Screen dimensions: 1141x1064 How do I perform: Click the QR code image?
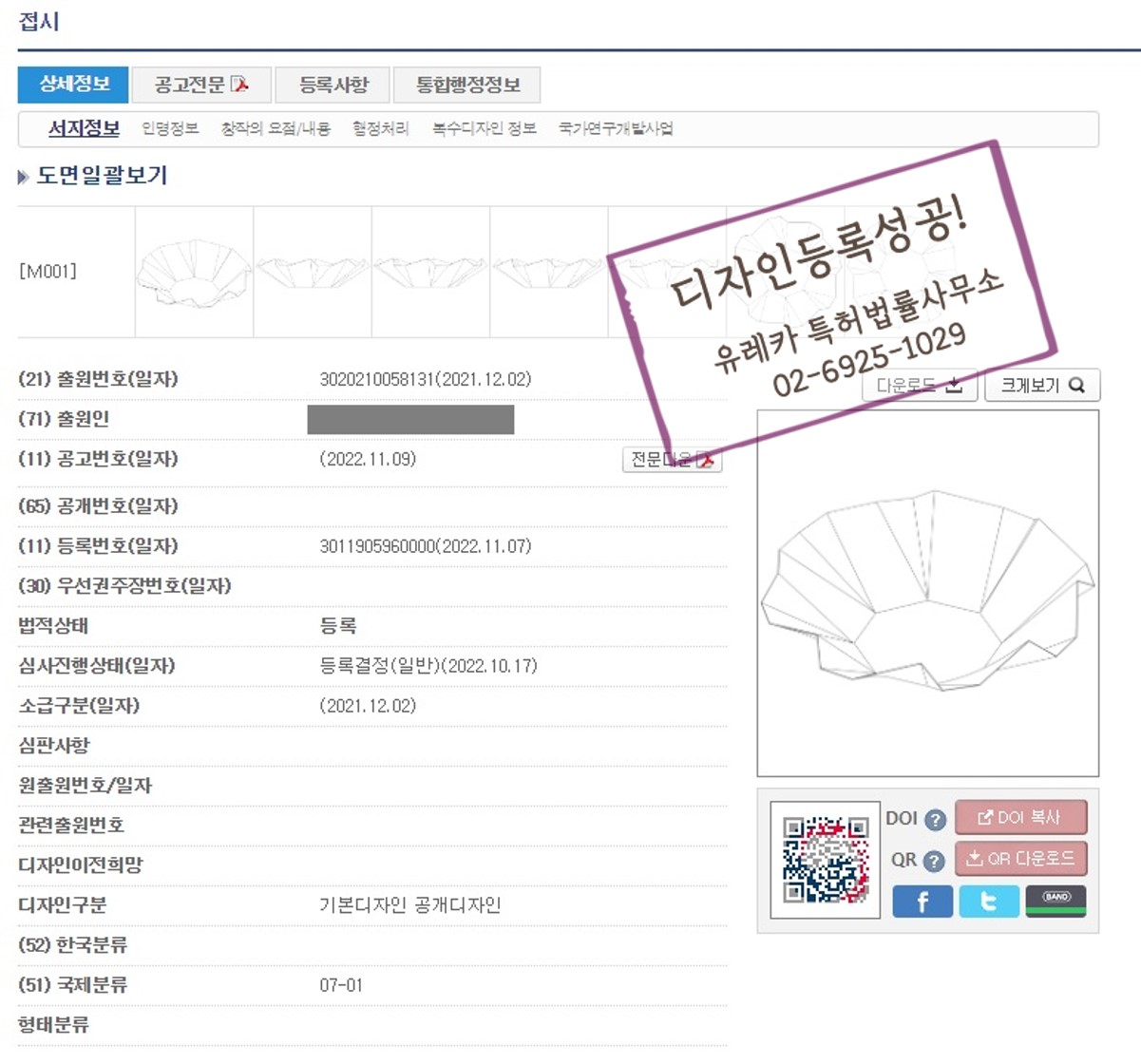click(x=825, y=860)
